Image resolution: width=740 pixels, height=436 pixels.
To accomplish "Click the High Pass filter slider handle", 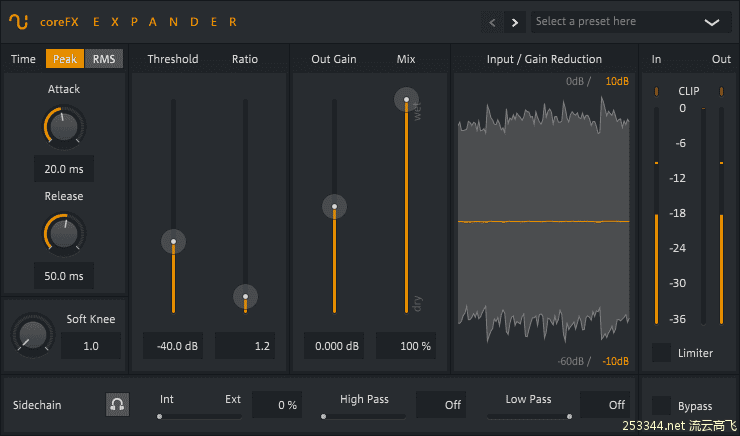I will 323,417.
